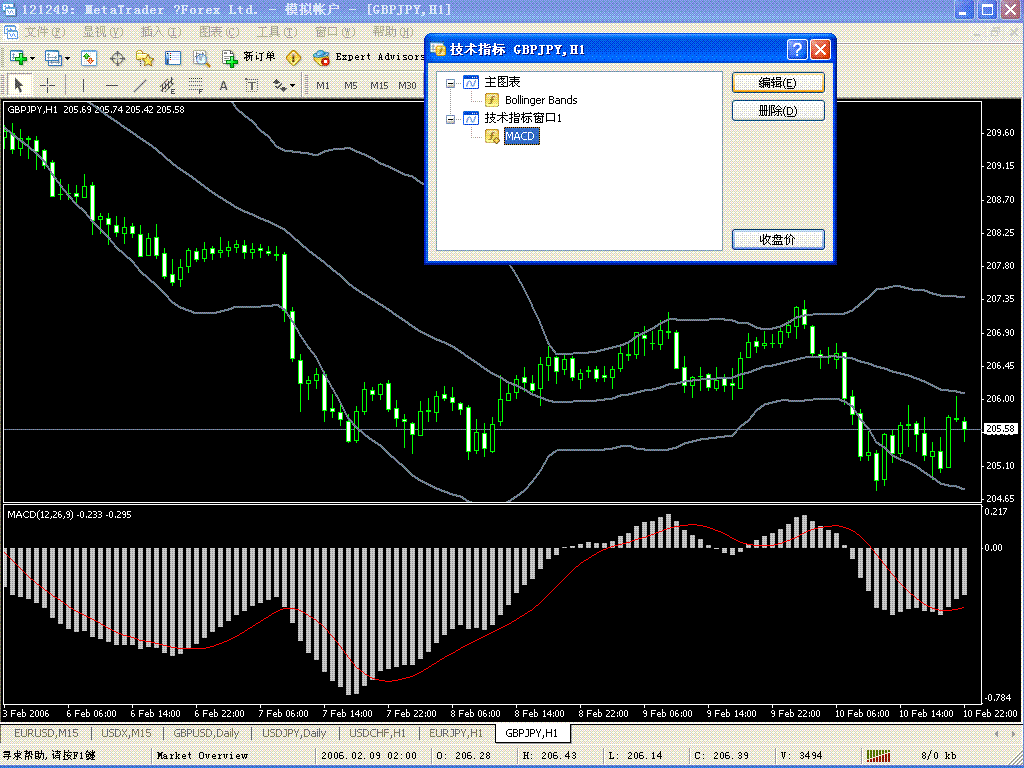The height and width of the screenshot is (768, 1024).
Task: Select the 技术指标窗口1 tree item
Action: [522, 118]
